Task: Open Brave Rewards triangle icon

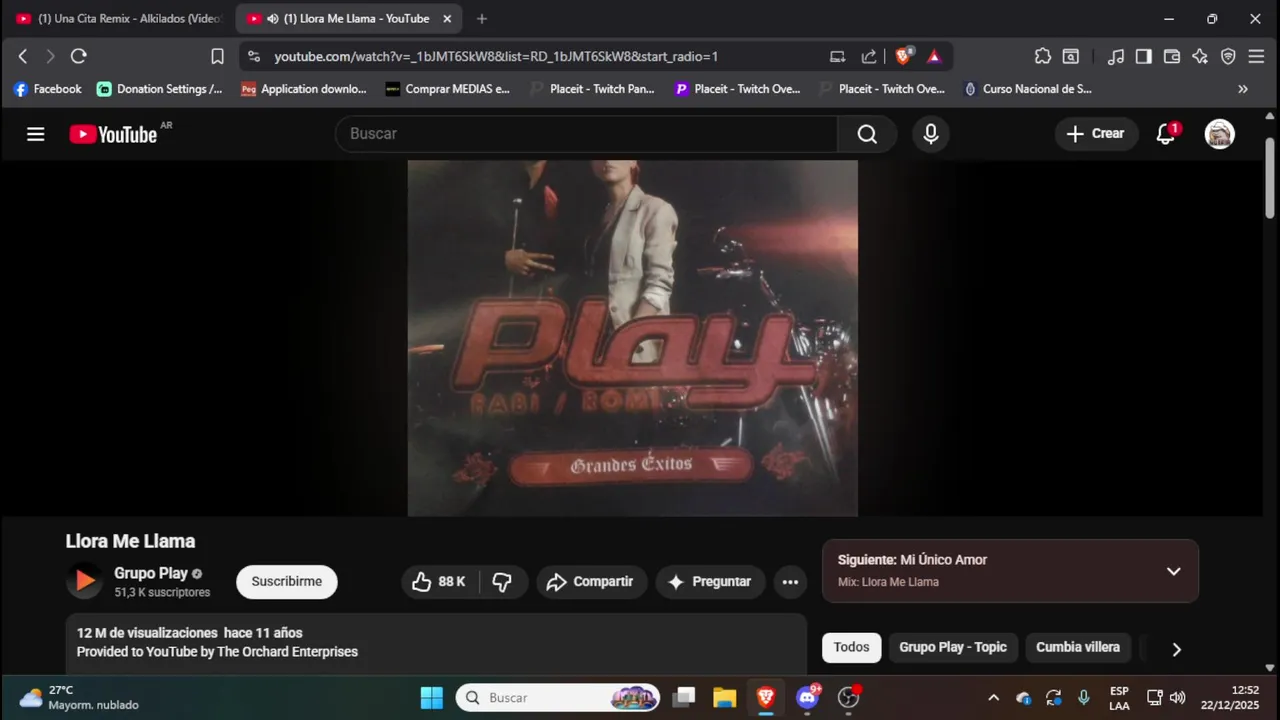Action: (934, 57)
